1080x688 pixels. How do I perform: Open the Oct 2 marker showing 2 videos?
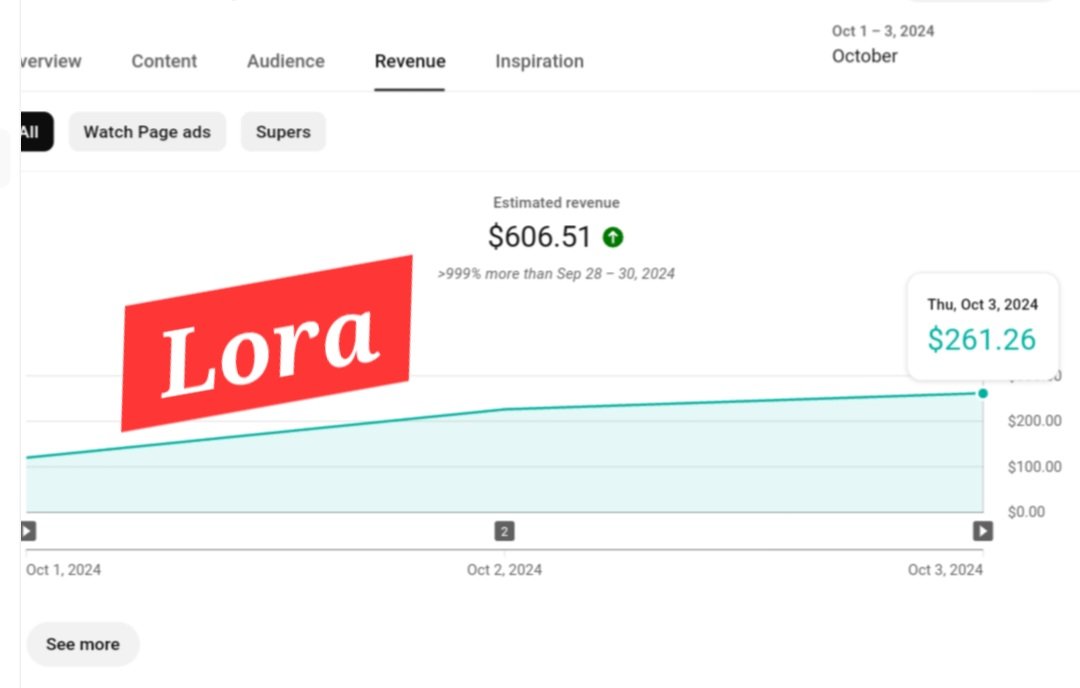click(504, 531)
